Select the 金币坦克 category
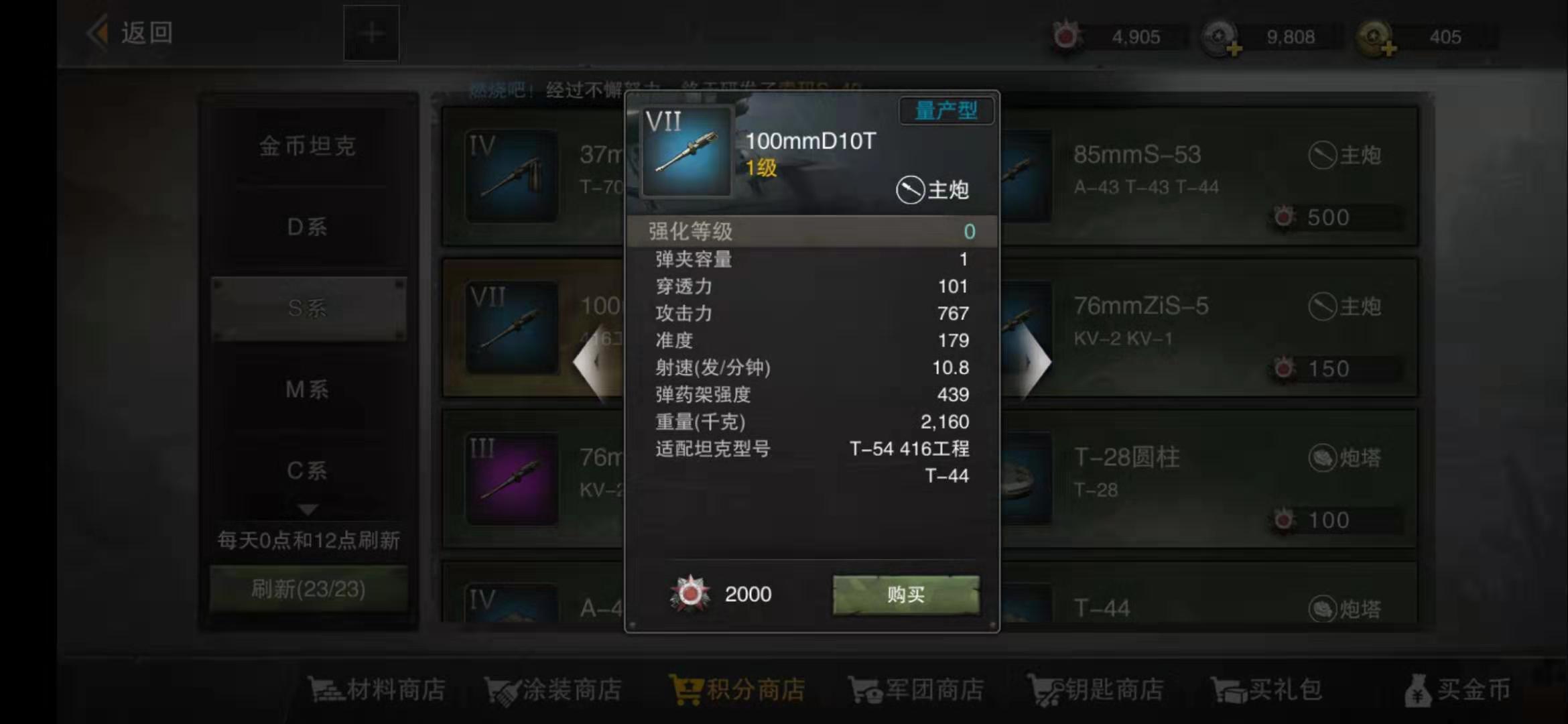 tap(308, 146)
